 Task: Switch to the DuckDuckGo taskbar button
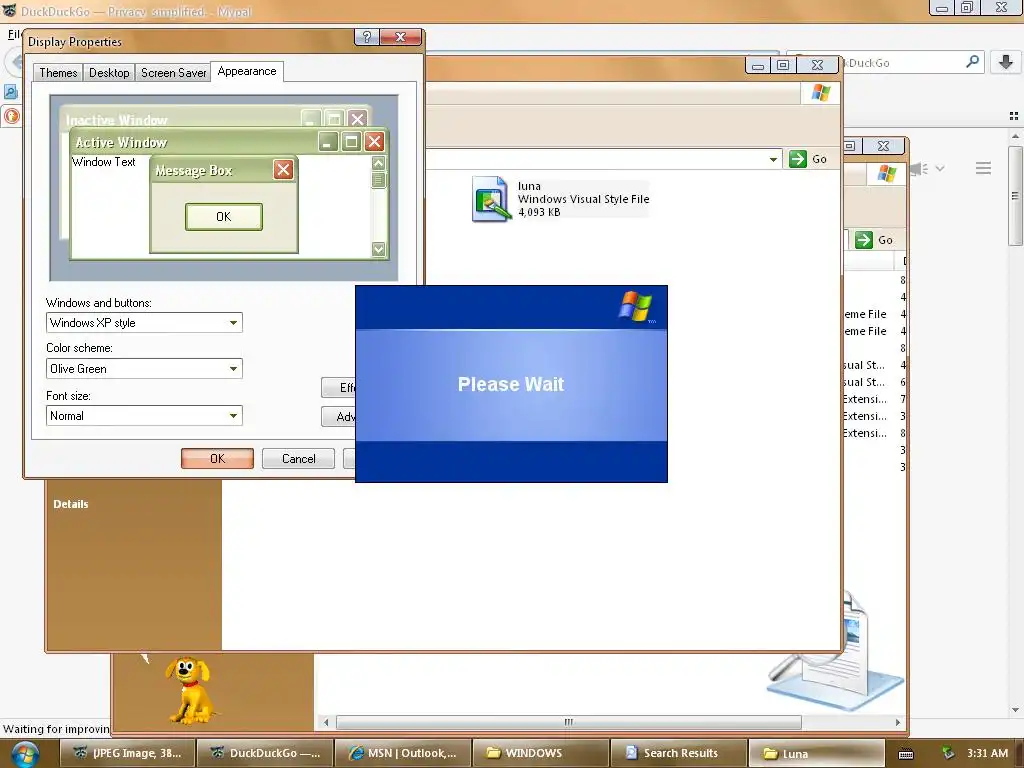tap(265, 753)
